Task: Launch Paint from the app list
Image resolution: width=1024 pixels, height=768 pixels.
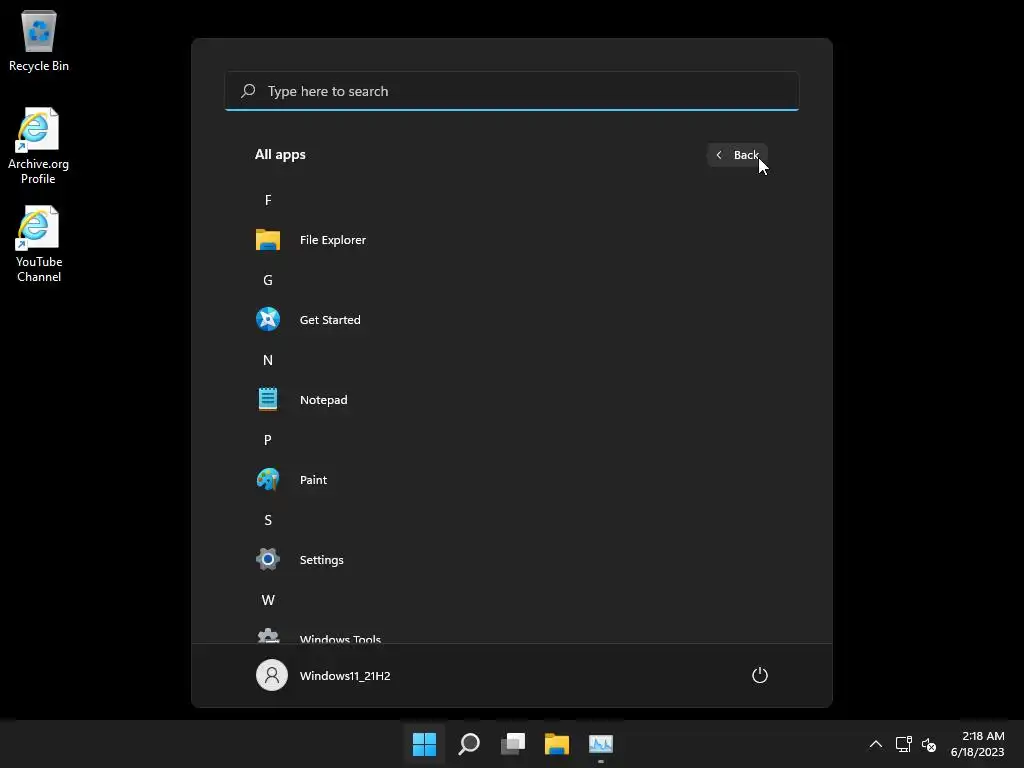Action: tap(511, 480)
